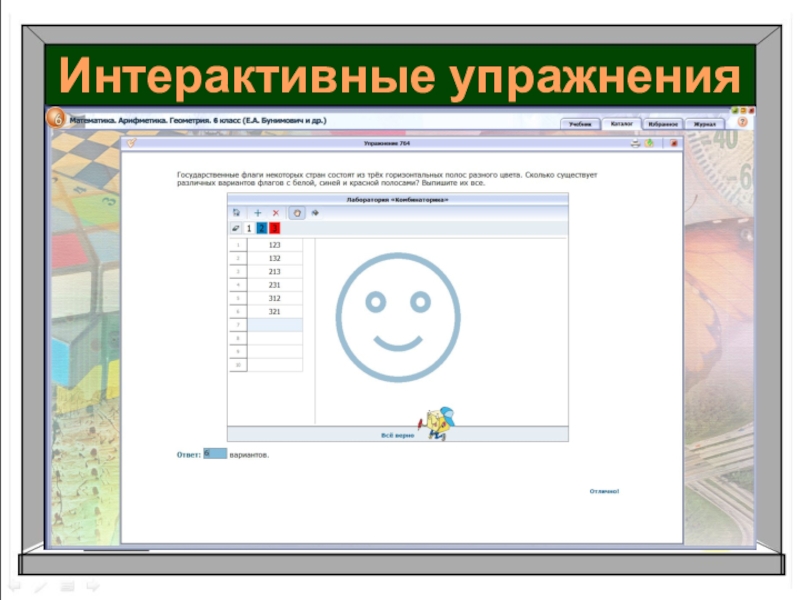The width and height of the screenshot is (800, 600).
Task: Click the orange help question mark icon
Action: [742, 122]
